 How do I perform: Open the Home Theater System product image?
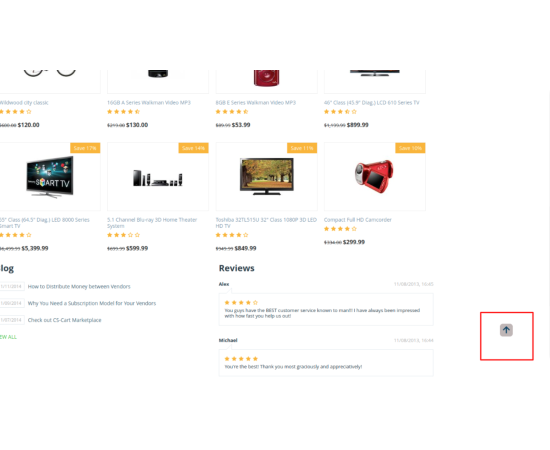(158, 178)
